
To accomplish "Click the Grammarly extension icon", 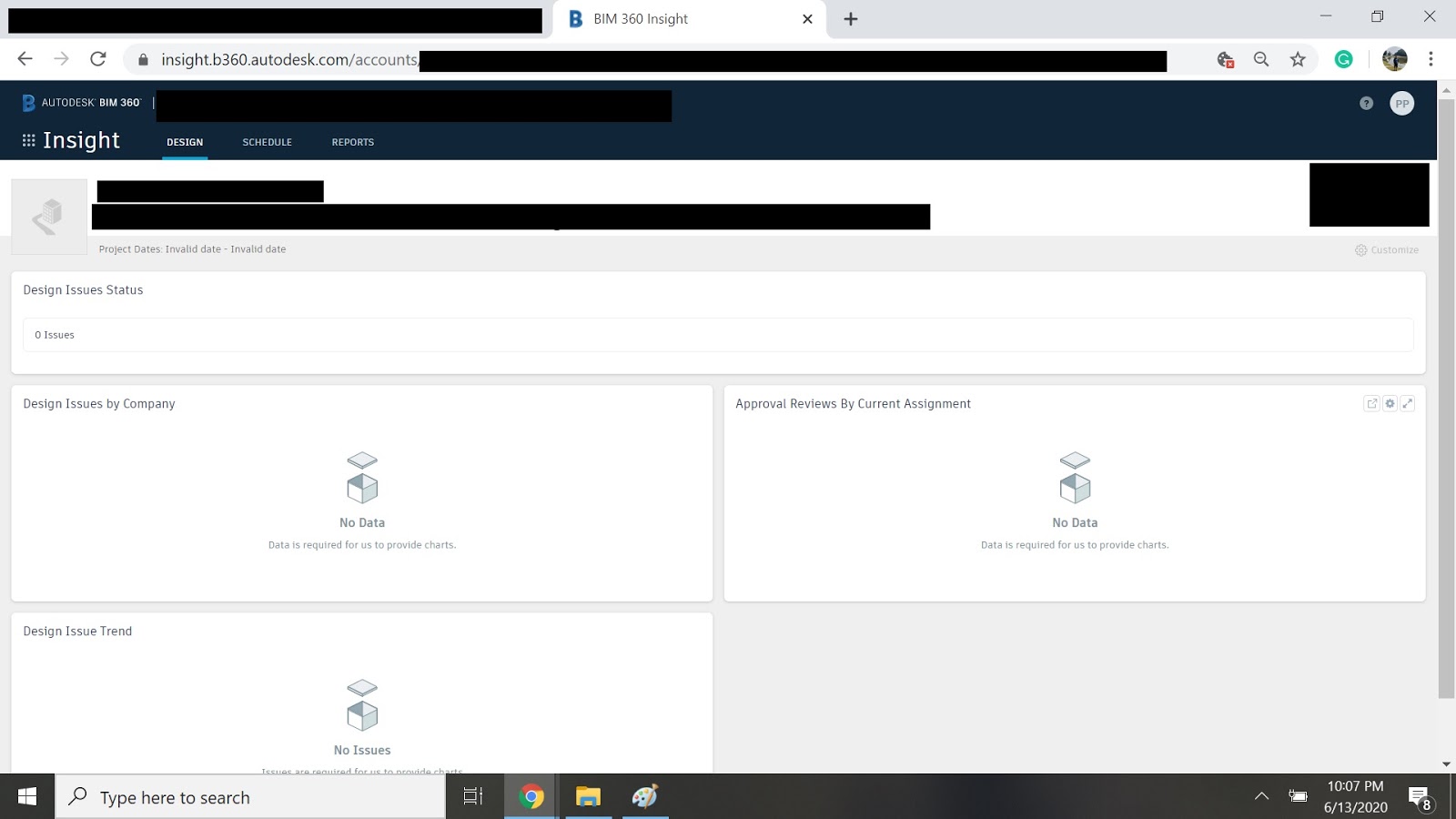I will (1344, 58).
